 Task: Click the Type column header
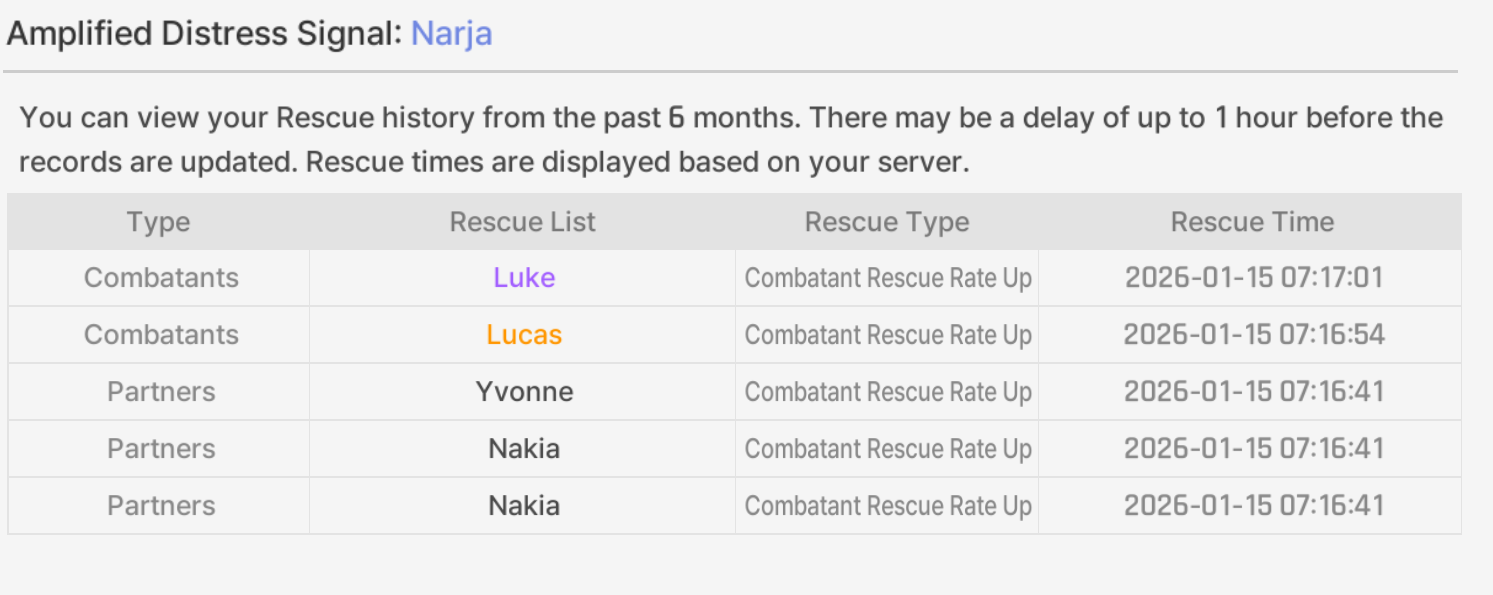158,222
